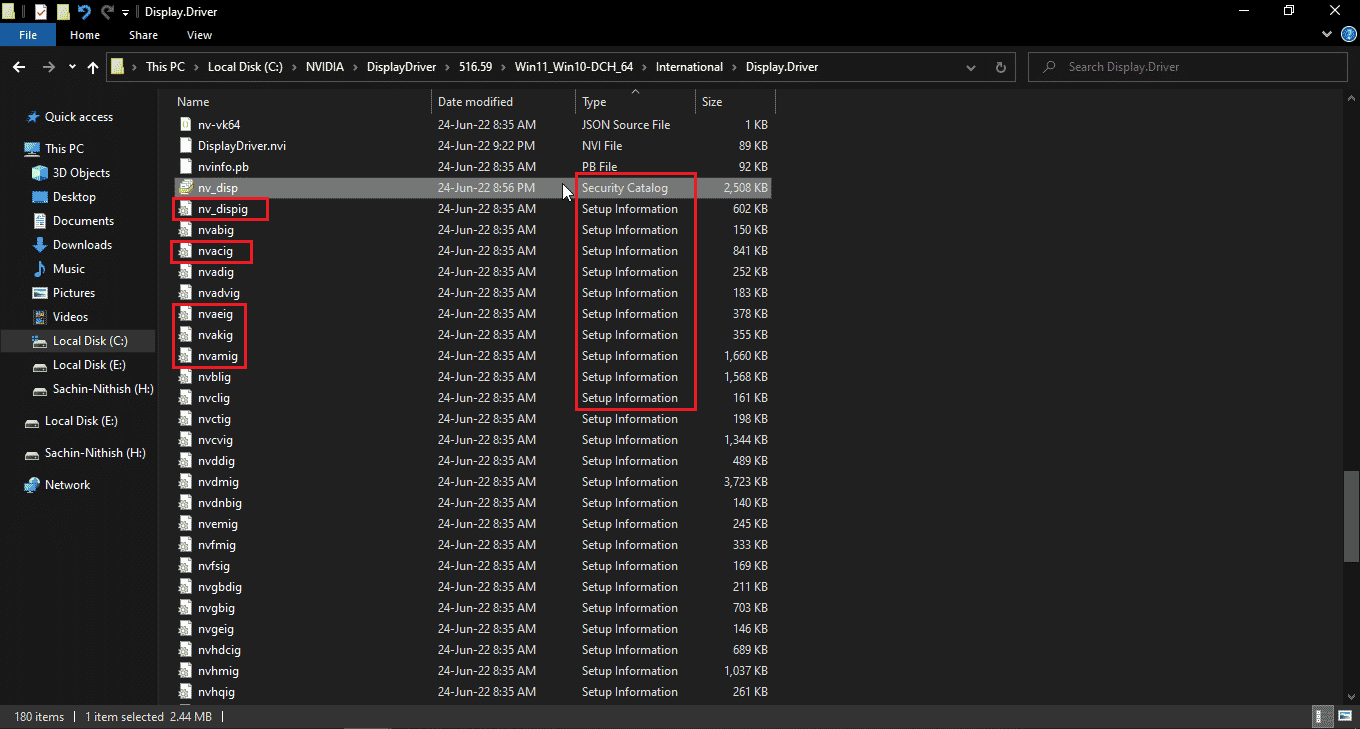Screen dimensions: 1360x729
Task: Select the nvakig file name
Action: (x=215, y=335)
